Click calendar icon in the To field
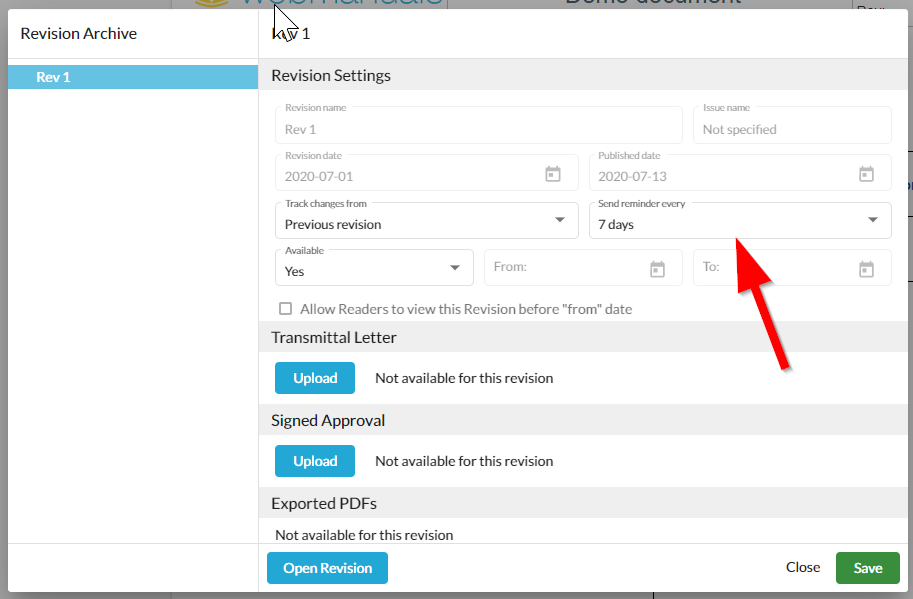This screenshot has width=913, height=599. click(866, 269)
